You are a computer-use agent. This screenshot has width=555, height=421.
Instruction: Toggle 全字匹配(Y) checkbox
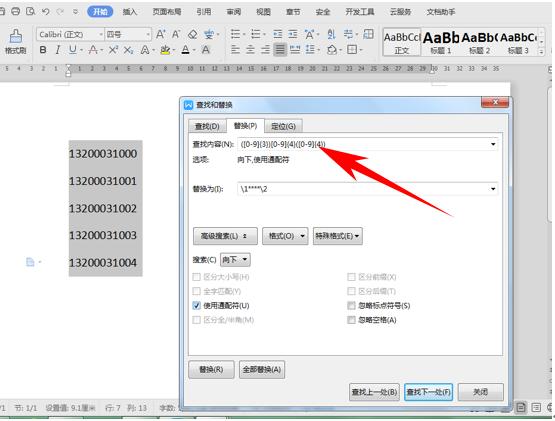[x=196, y=291]
